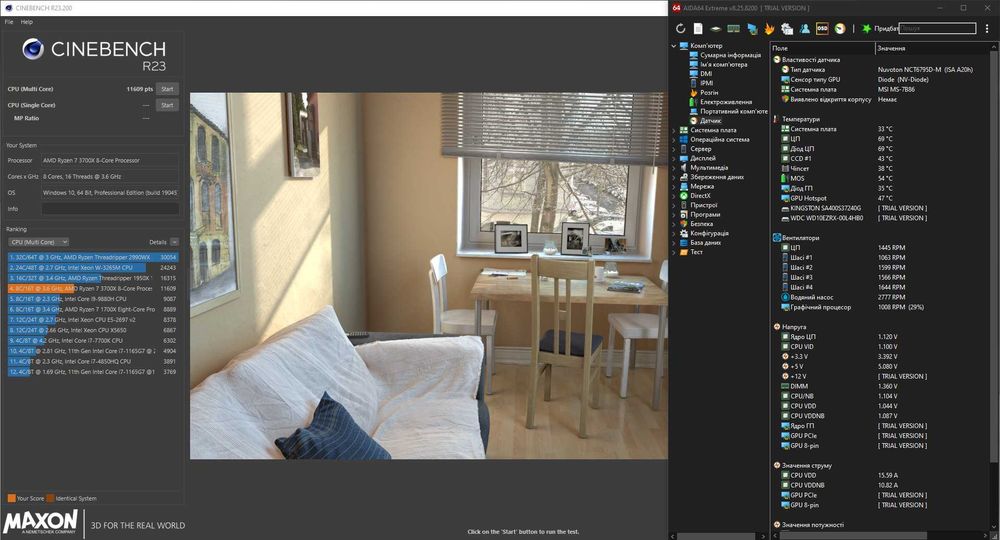Toggle the ranking Details button
Screen dimensions: 1000x540
pyautogui.click(x=174, y=242)
